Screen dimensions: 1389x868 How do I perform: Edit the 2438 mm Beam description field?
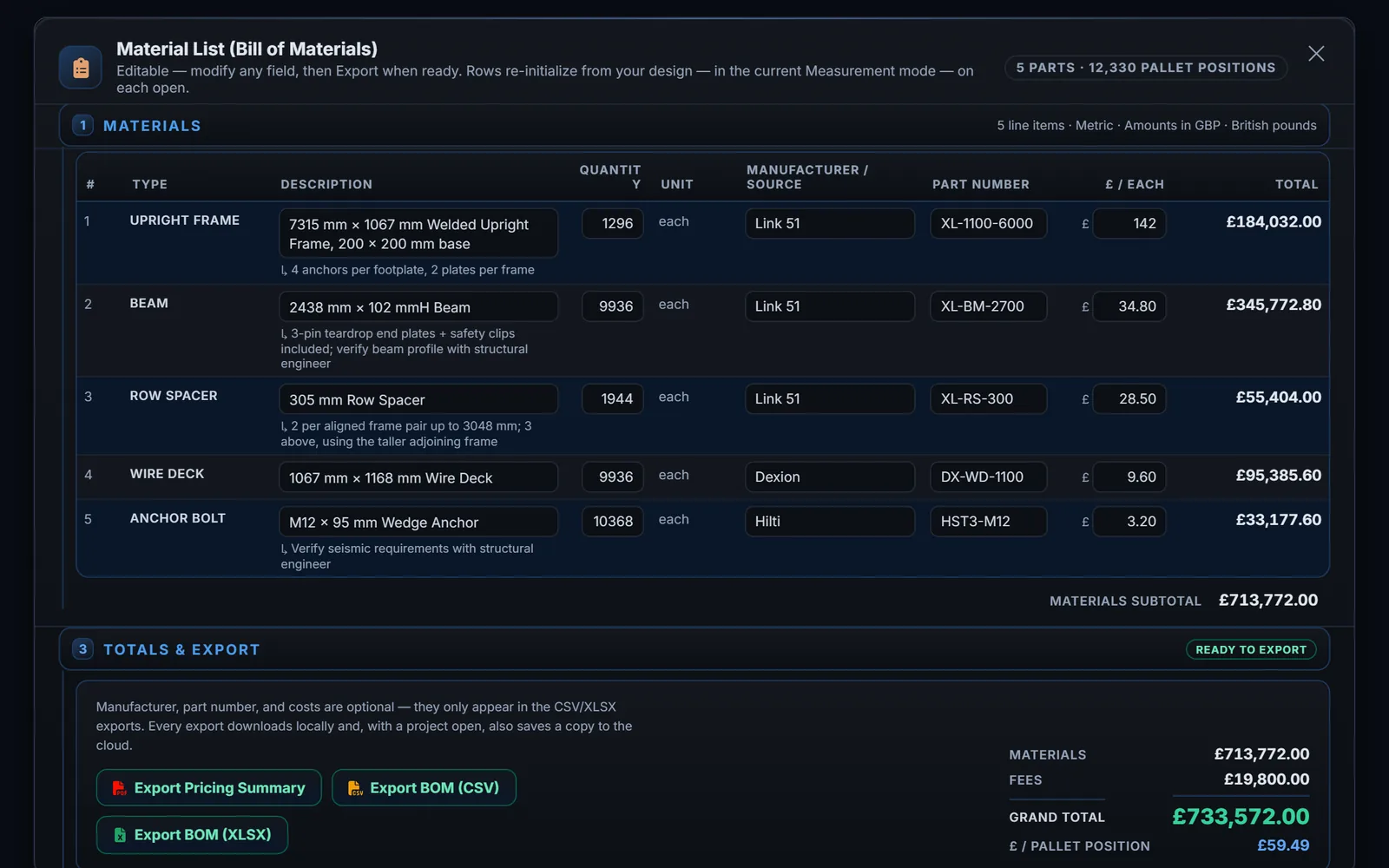(x=418, y=306)
